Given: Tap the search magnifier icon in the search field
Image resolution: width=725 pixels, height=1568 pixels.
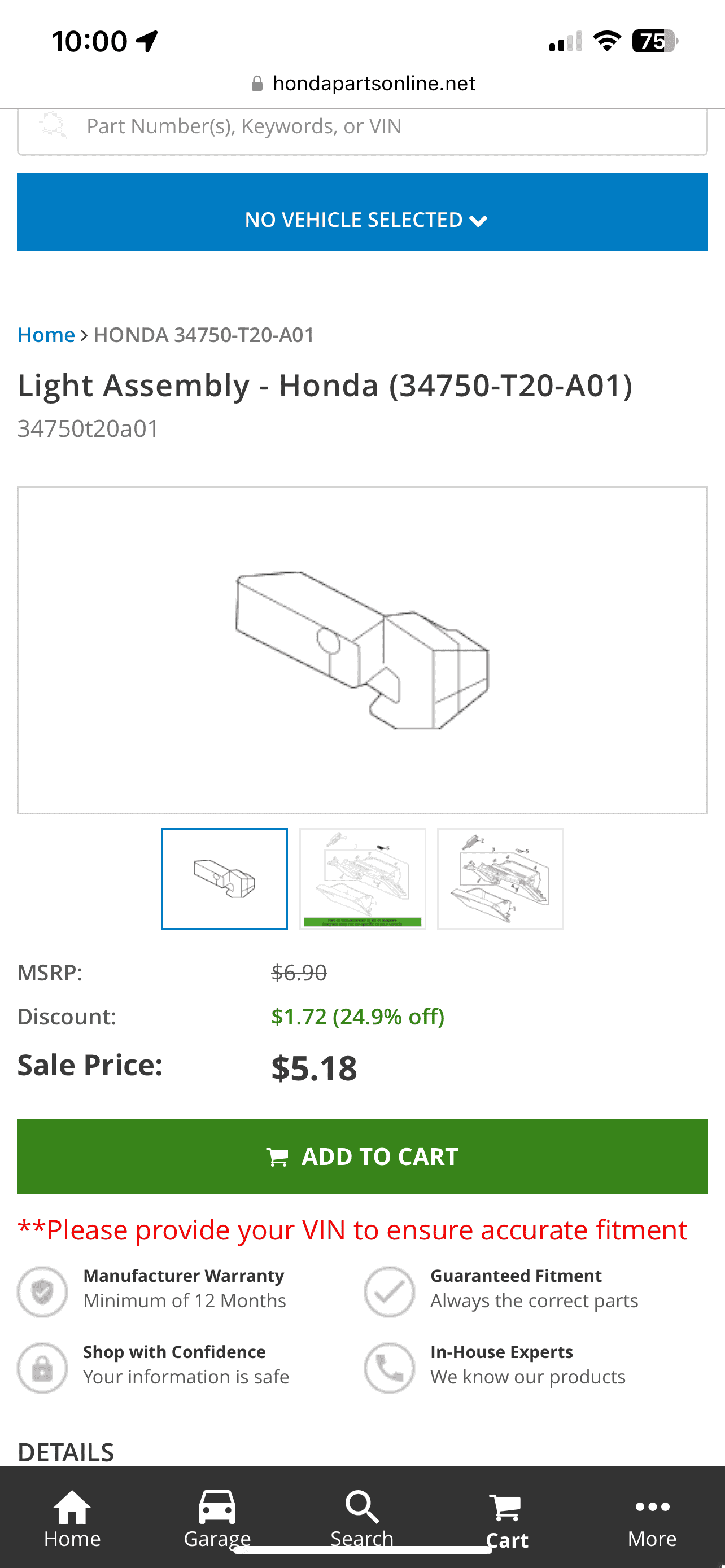Looking at the screenshot, I should (x=53, y=125).
